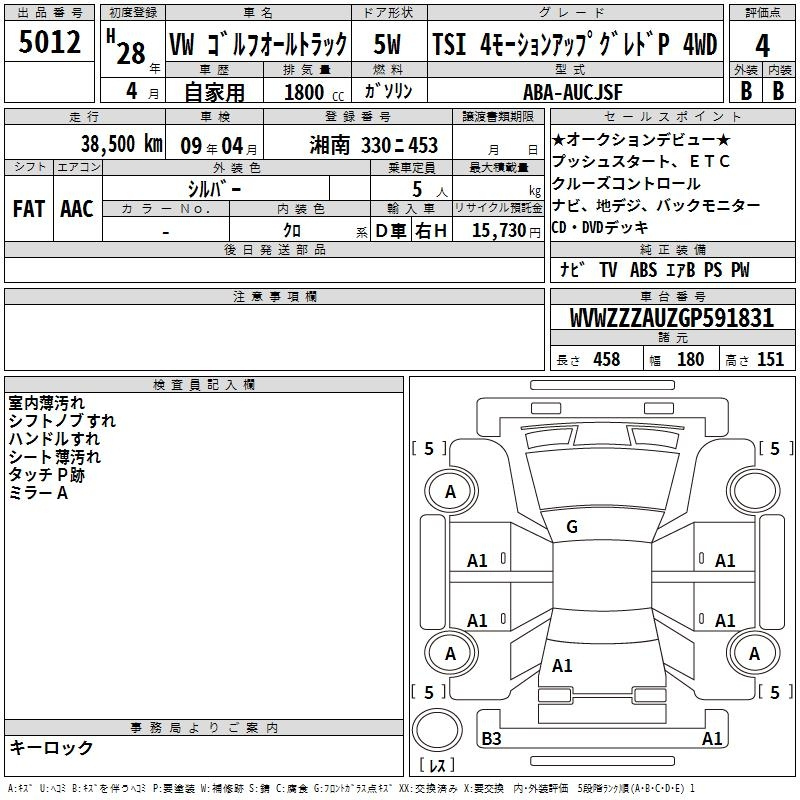This screenshot has height=800, width=800.
Task: Select the FAT shift type cell
Action: (28, 208)
